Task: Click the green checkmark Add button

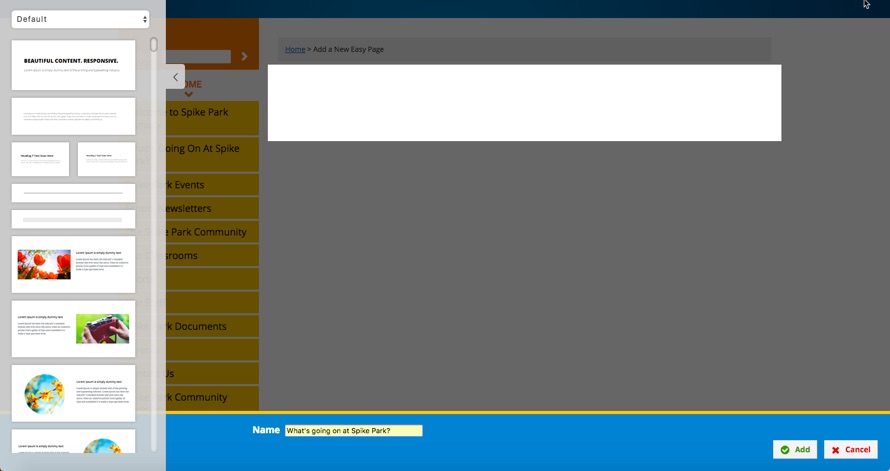Action: point(794,450)
